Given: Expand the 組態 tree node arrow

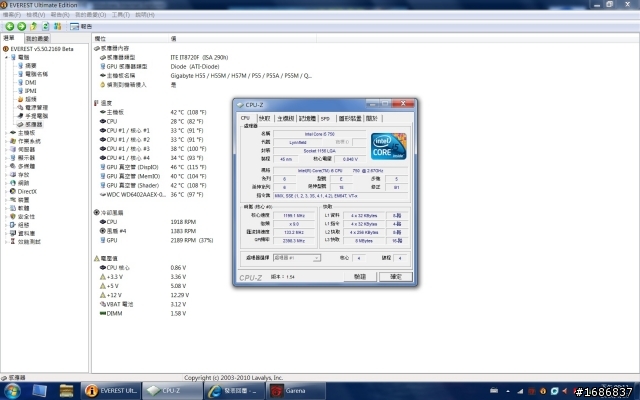Looking at the screenshot, I should [x=7, y=225].
